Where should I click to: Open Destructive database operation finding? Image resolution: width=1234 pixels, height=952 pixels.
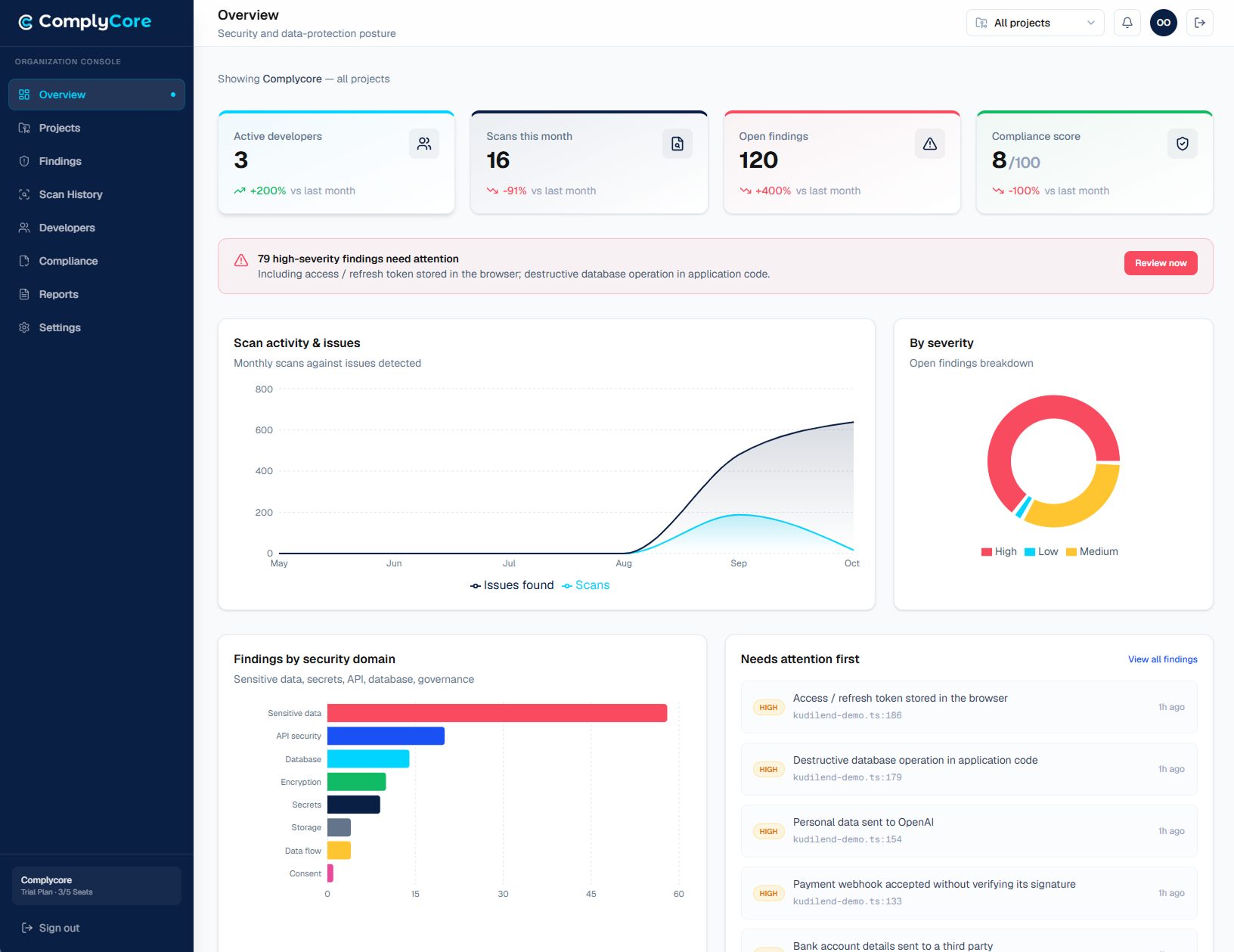point(969,769)
